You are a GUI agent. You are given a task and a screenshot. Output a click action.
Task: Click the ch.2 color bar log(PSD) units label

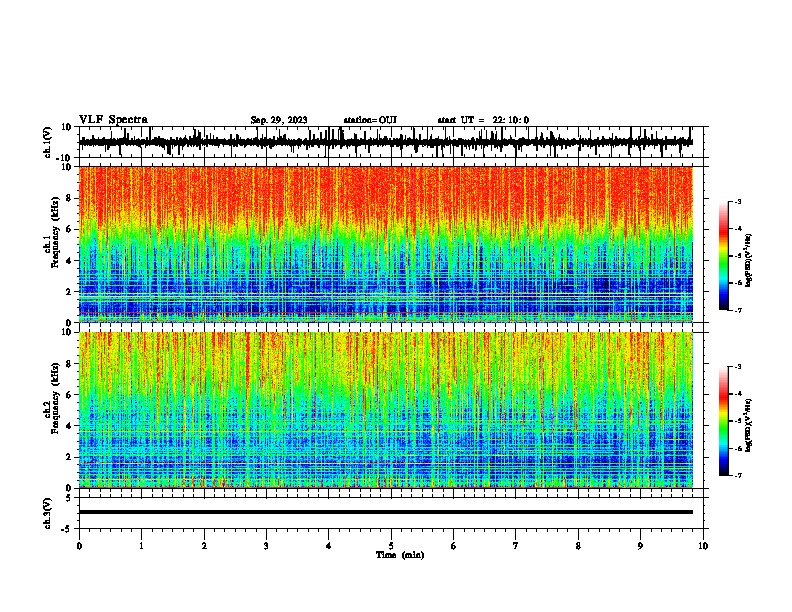click(x=749, y=426)
